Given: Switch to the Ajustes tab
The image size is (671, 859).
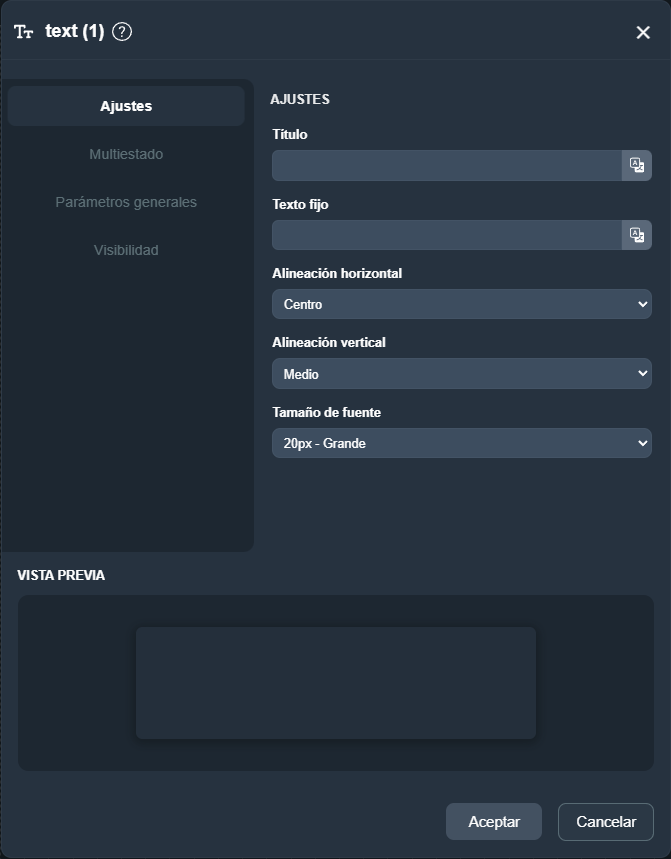Looking at the screenshot, I should 126,106.
